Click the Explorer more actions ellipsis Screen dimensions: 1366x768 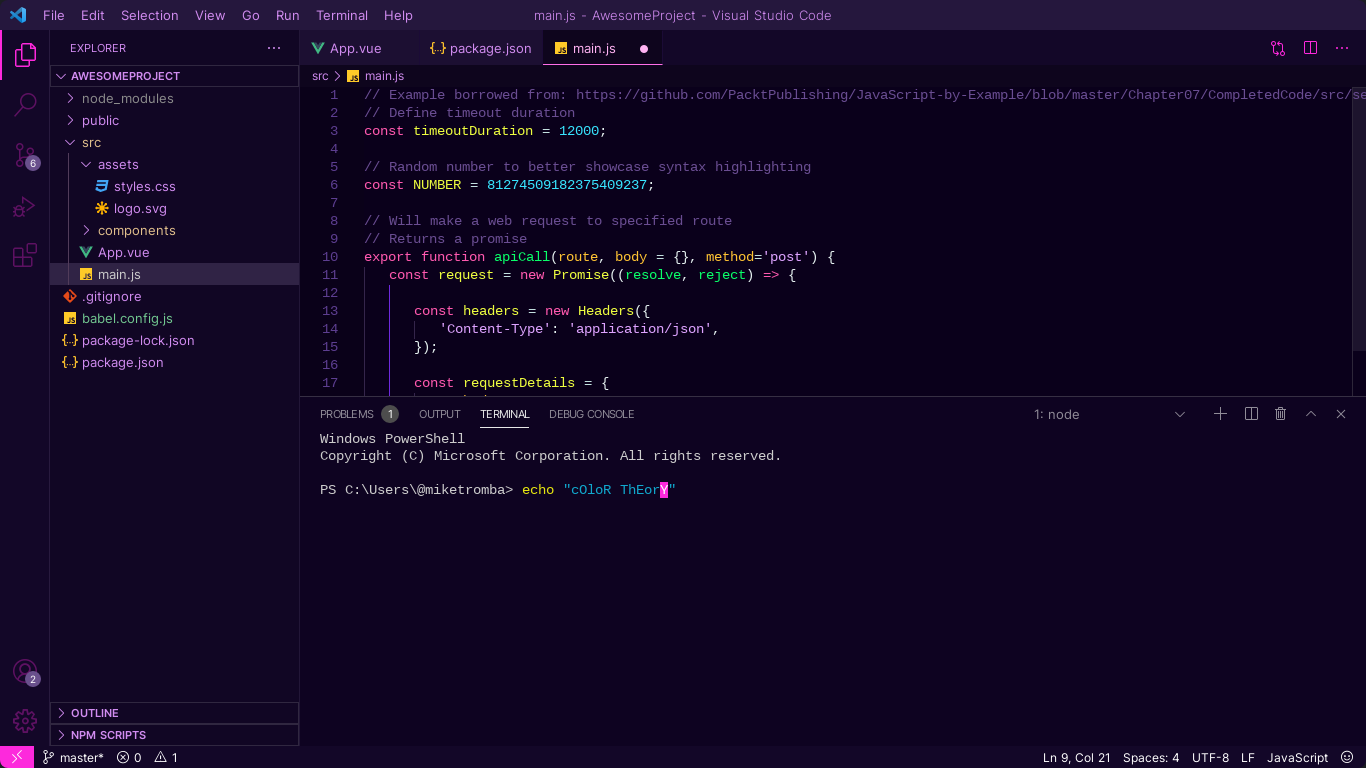(274, 48)
